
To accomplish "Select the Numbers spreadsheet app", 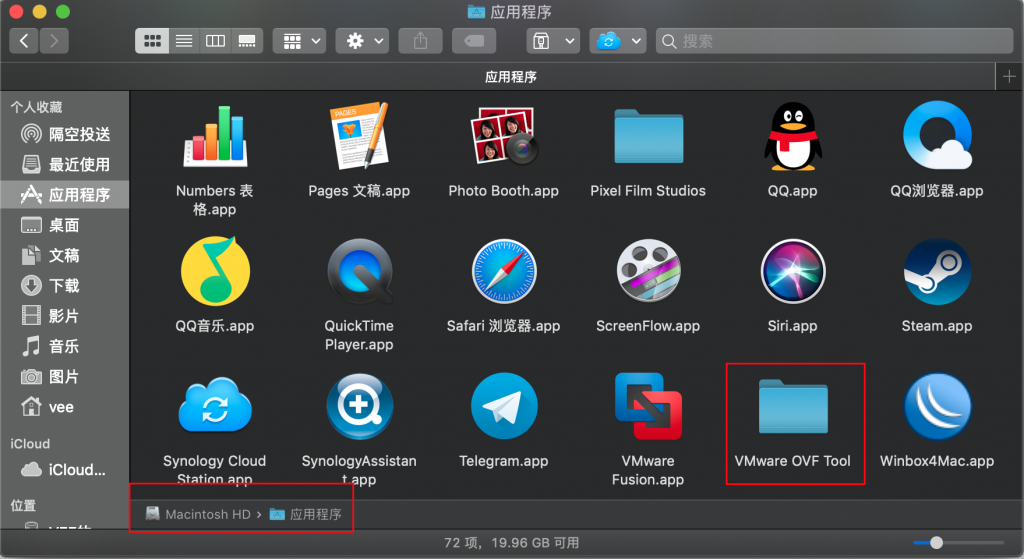I will coord(215,137).
